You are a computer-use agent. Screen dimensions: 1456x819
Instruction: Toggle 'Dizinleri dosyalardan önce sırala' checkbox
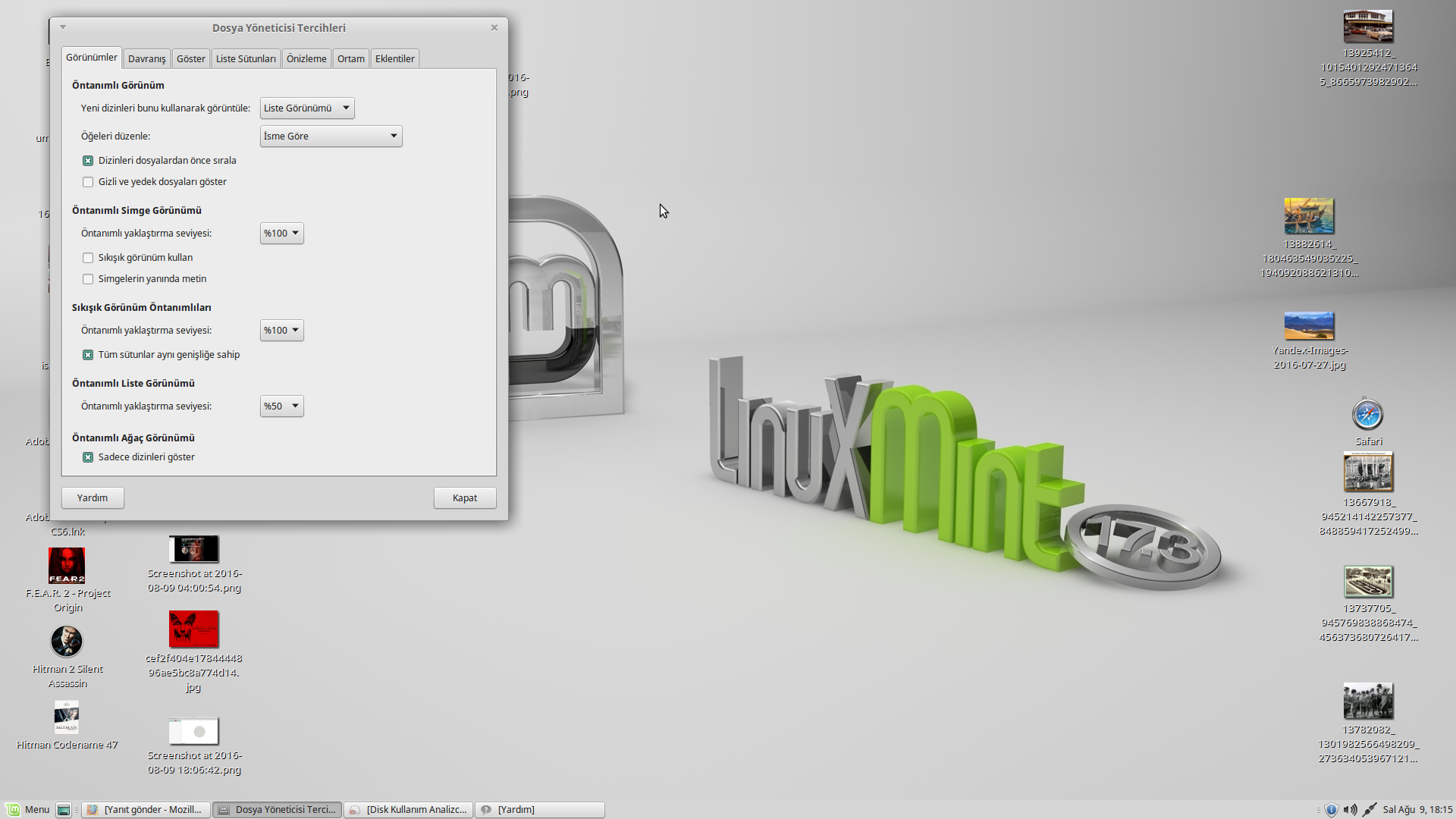pyautogui.click(x=88, y=161)
